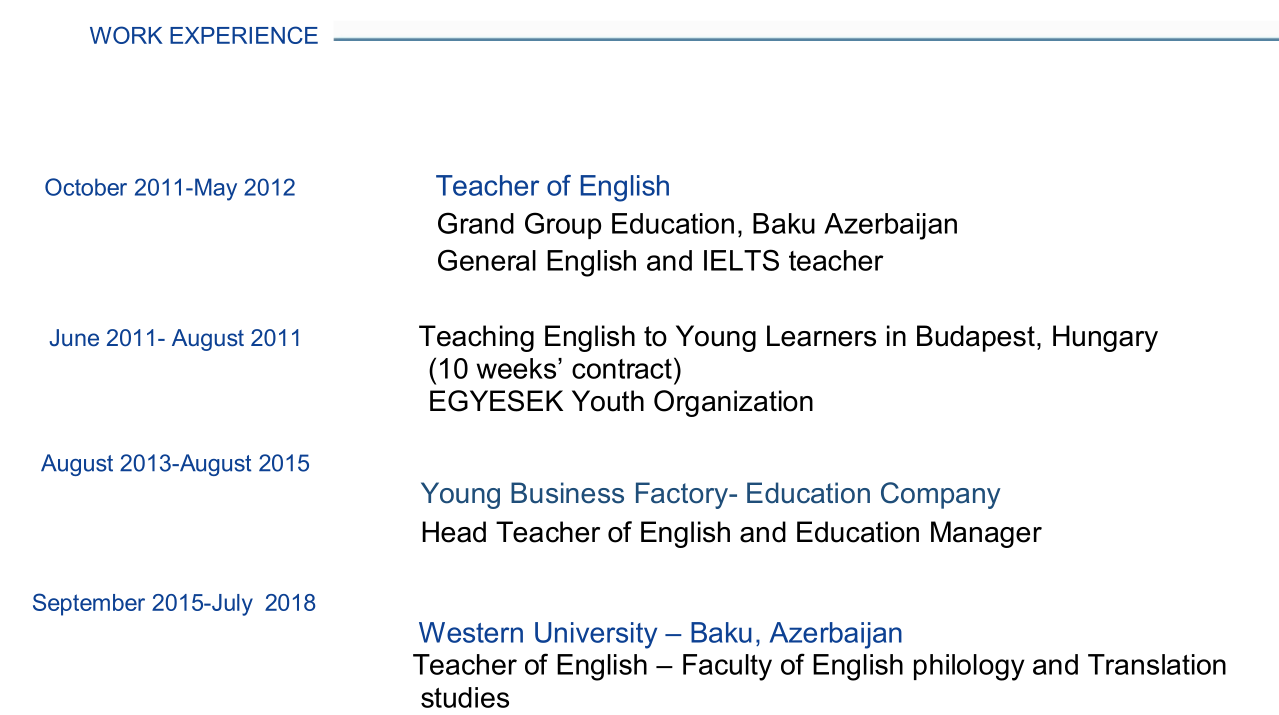Click the WORK EXPERIENCE section heading

click(204, 36)
